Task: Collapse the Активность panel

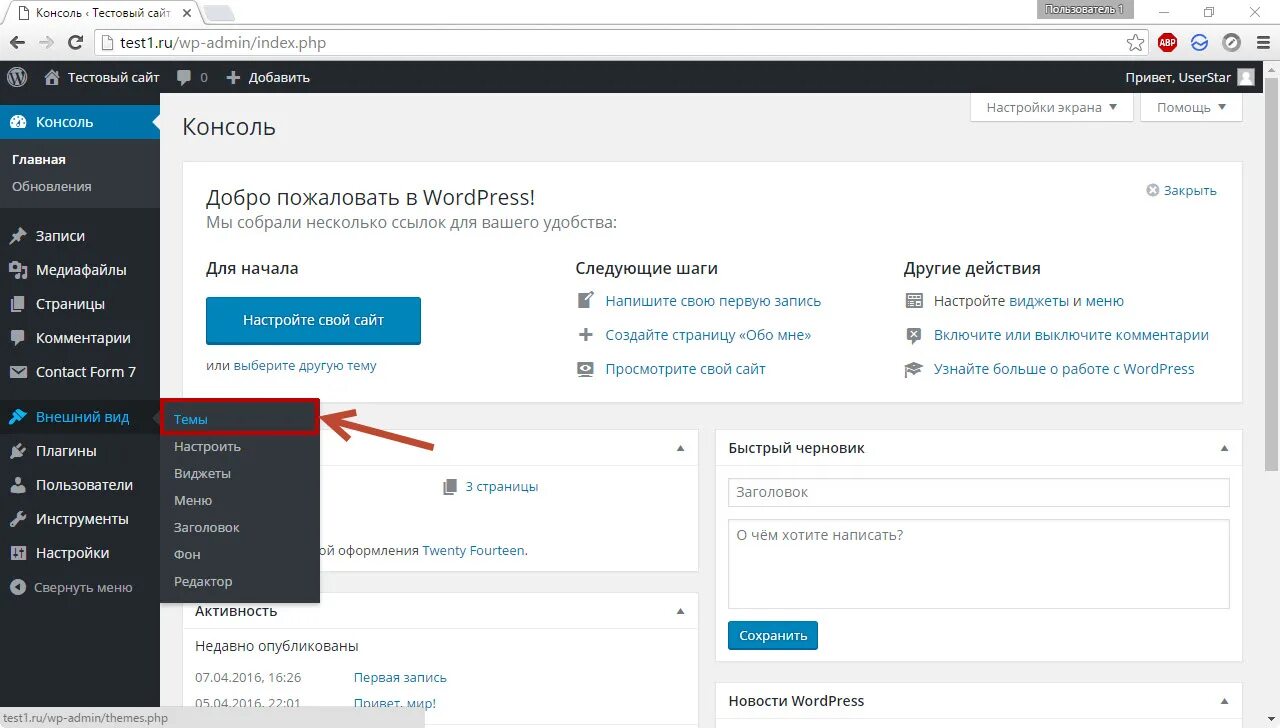Action: (x=681, y=611)
